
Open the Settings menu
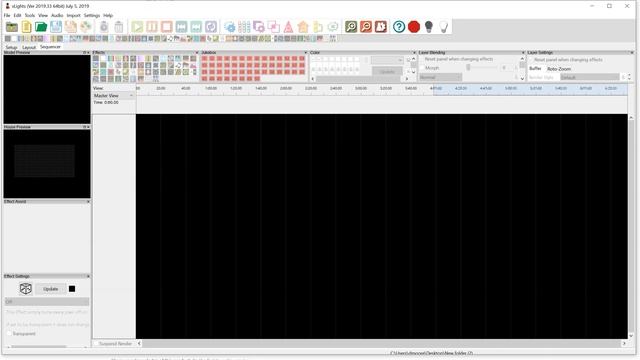tap(92, 15)
